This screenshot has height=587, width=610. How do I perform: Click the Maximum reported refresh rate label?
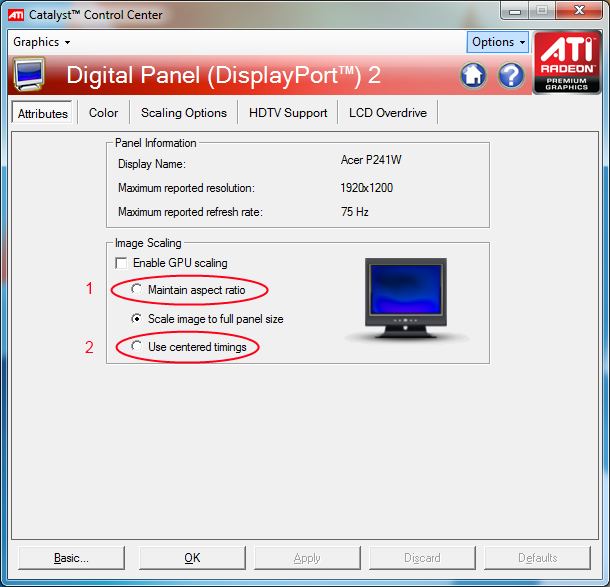190,212
